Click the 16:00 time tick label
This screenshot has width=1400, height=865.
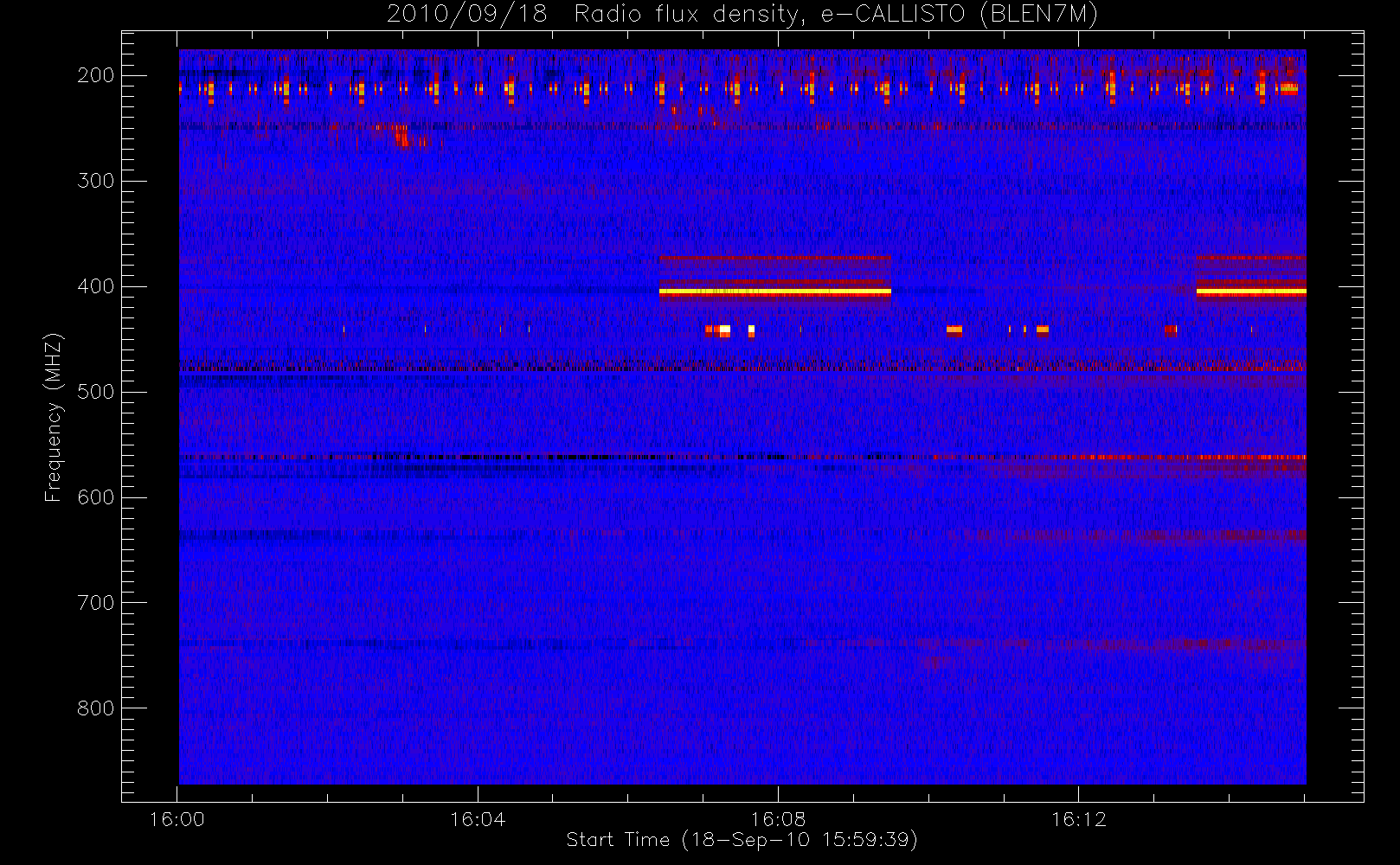pos(177,819)
